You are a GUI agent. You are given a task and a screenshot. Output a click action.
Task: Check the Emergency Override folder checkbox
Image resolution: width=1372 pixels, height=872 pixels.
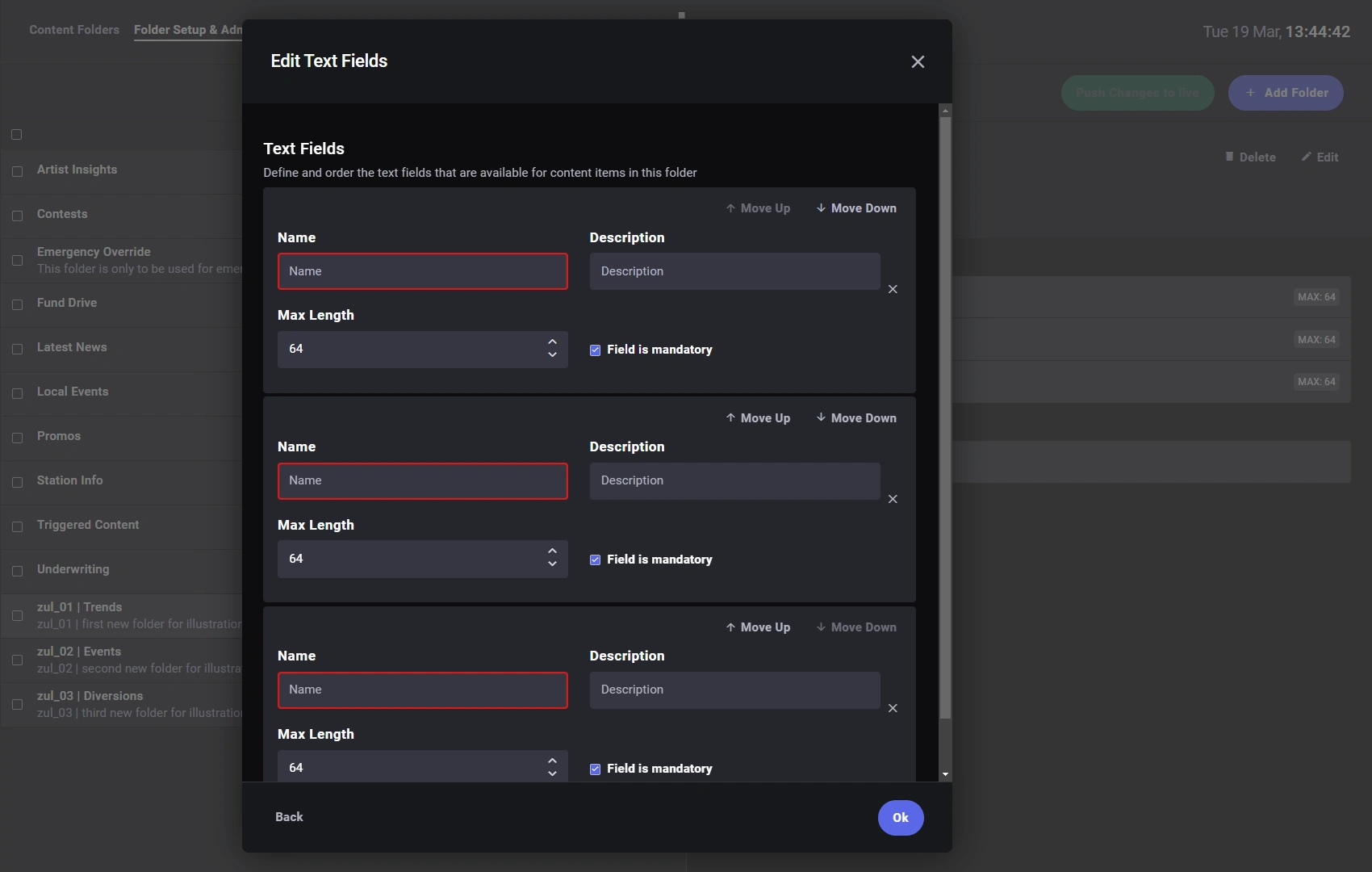click(x=17, y=260)
